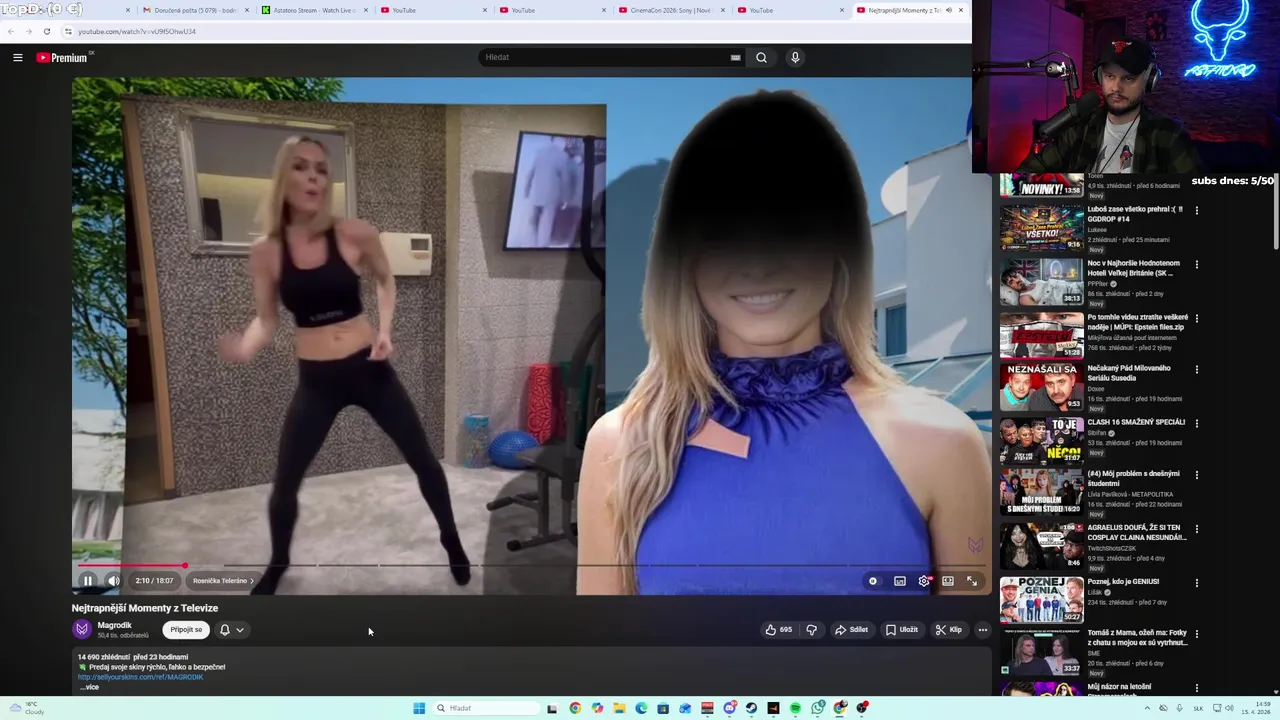Screen dimensions: 1280x720
Task: Open options for Po tomhle videu ztratíte
Action: pyautogui.click(x=1197, y=319)
